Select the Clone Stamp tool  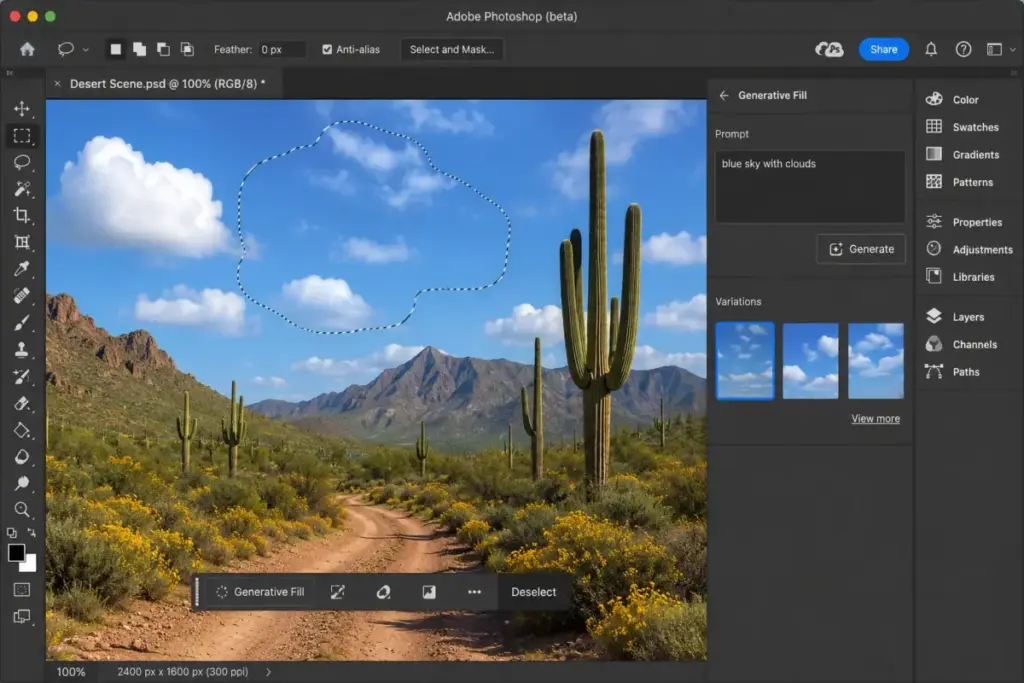pyautogui.click(x=22, y=349)
